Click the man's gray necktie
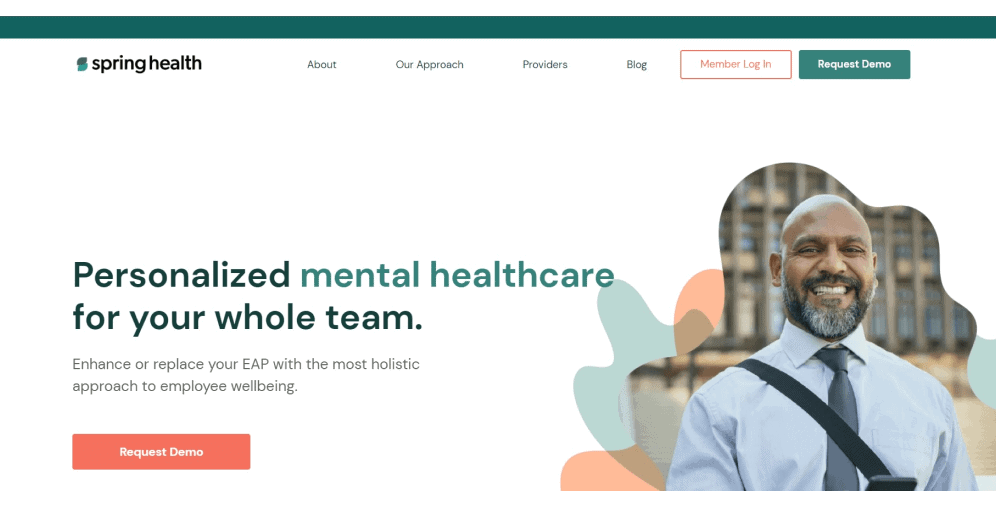The height and width of the screenshot is (506, 996). click(x=842, y=419)
